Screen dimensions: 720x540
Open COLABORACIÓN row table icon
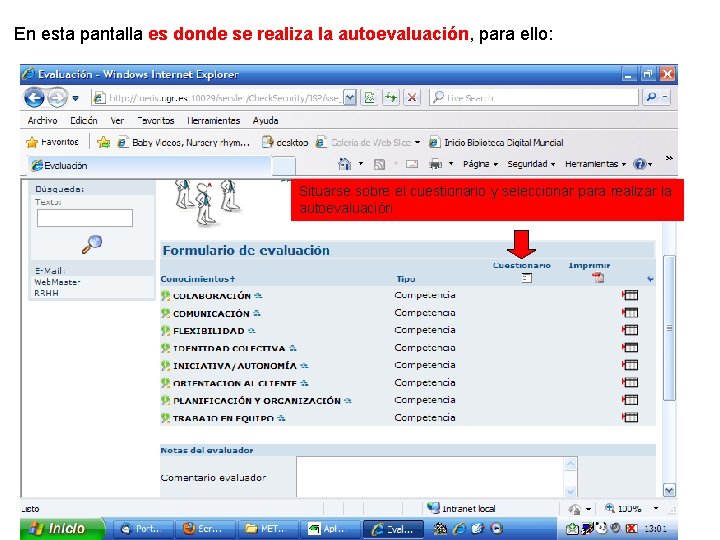point(630,295)
